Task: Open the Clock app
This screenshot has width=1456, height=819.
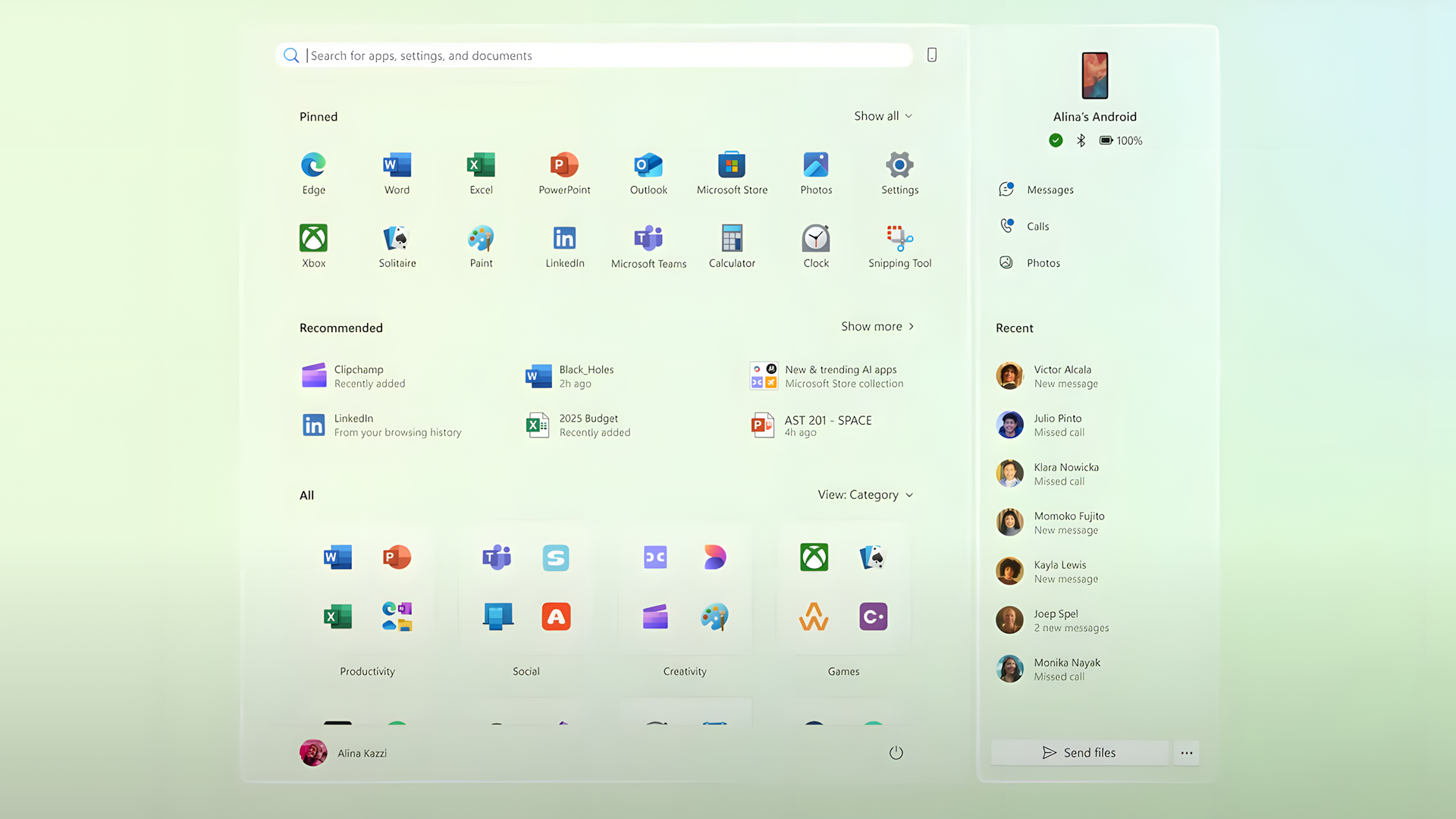Action: pos(816,246)
